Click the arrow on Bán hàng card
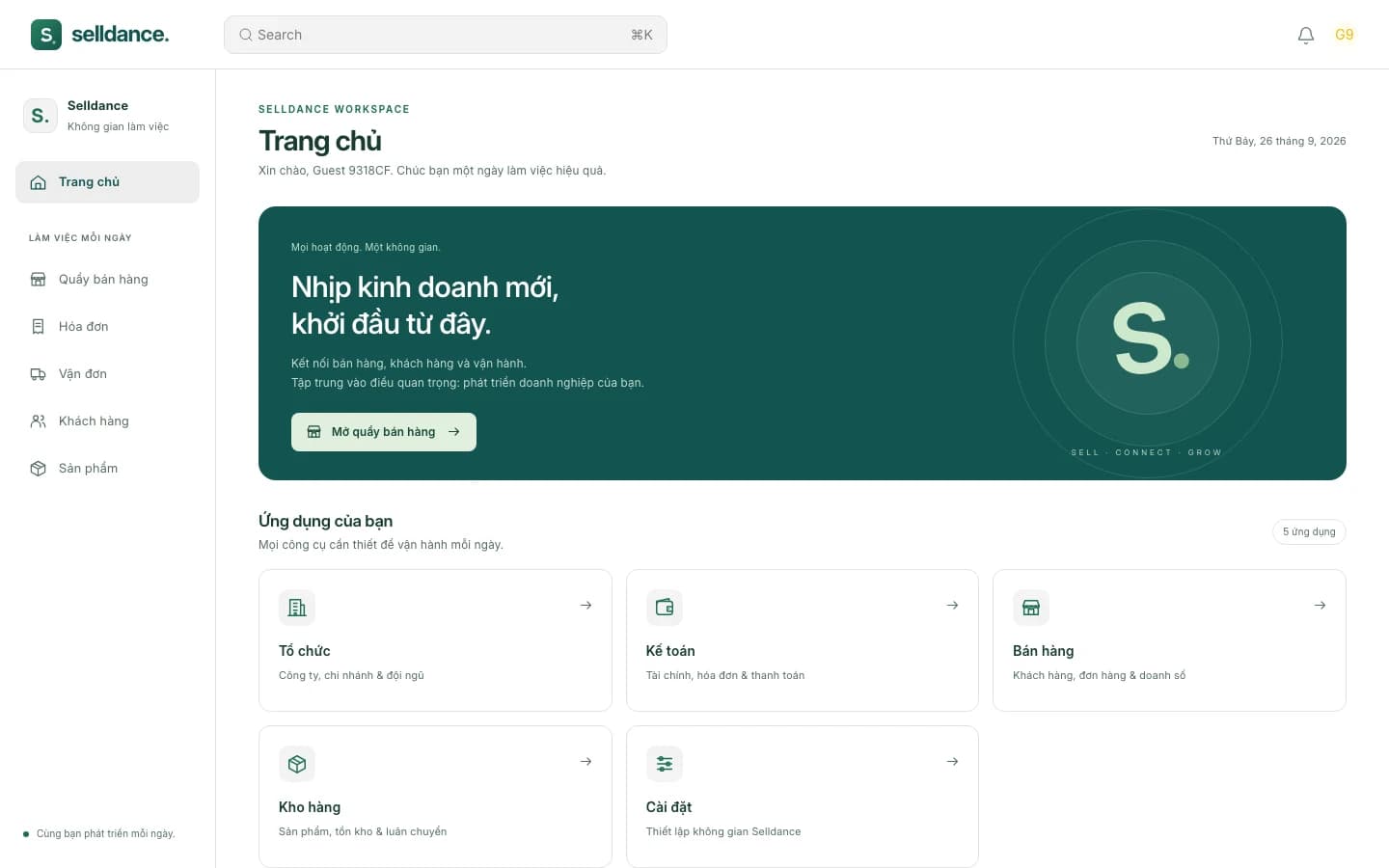 point(1320,606)
